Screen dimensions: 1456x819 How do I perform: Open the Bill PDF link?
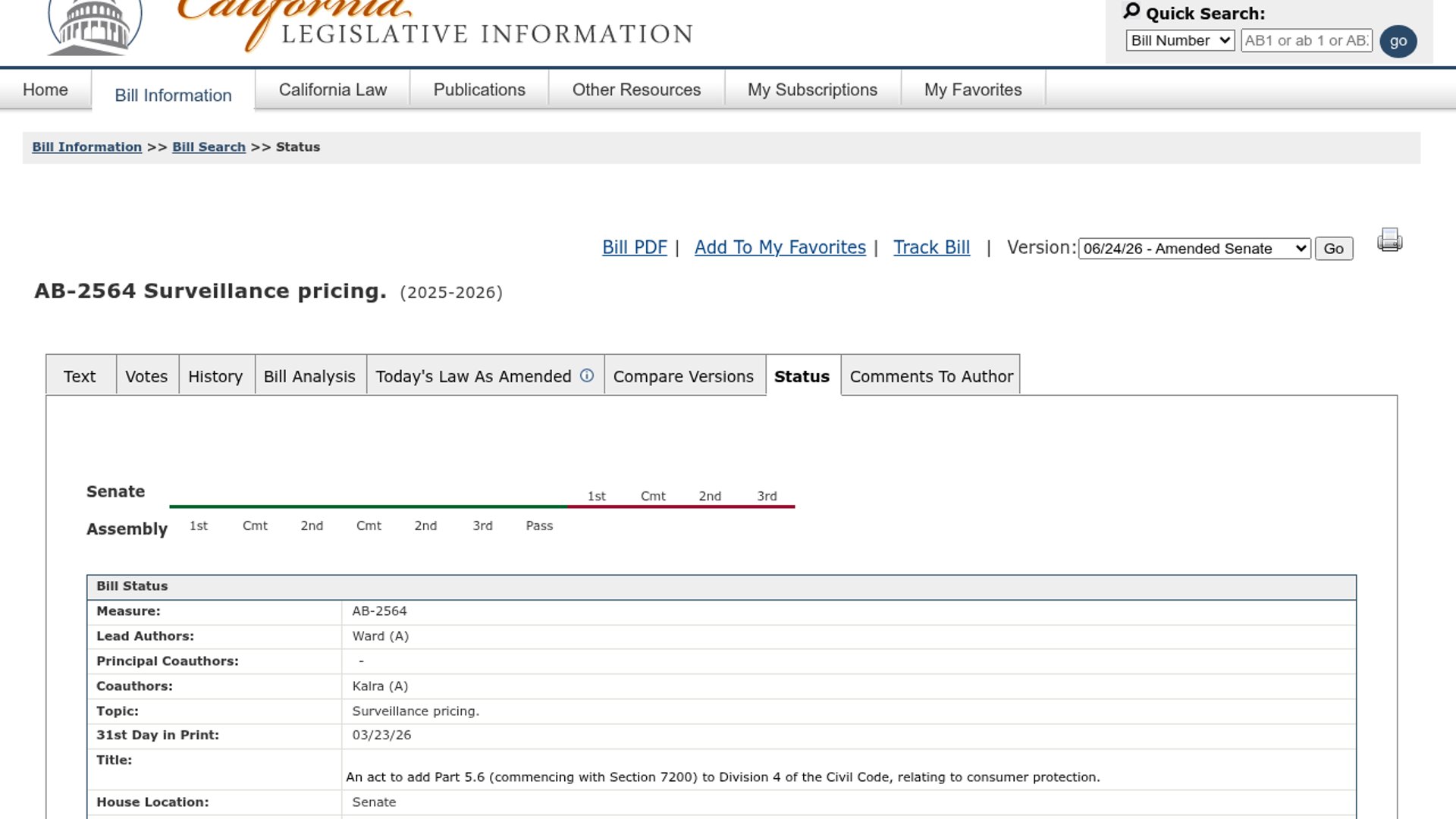[635, 247]
